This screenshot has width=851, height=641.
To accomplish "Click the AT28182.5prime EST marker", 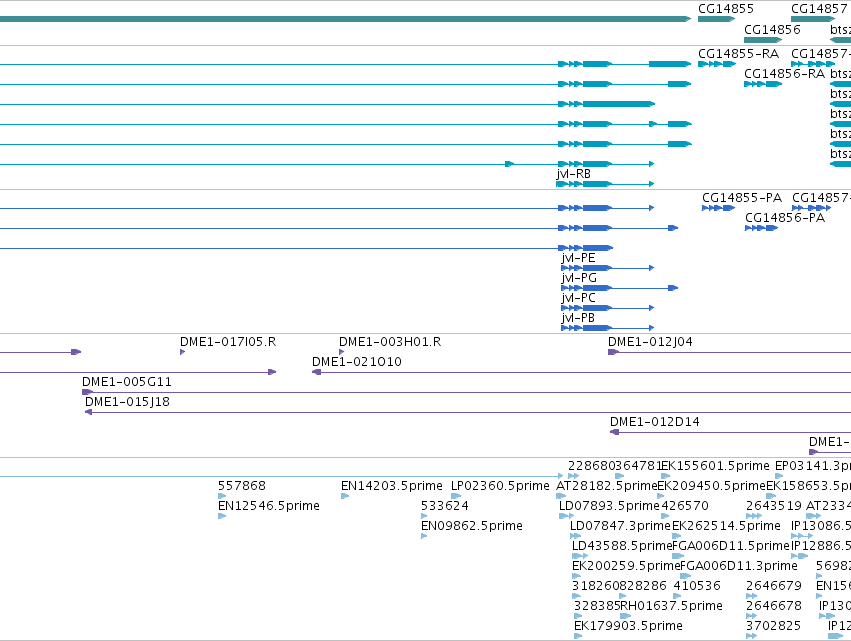I will [561, 496].
